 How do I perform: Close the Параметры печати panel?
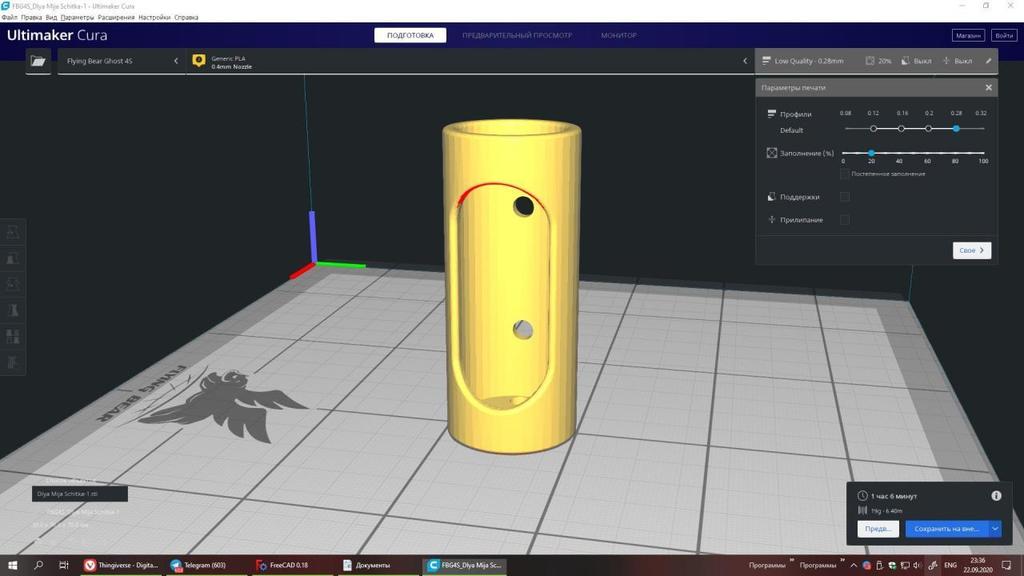989,88
